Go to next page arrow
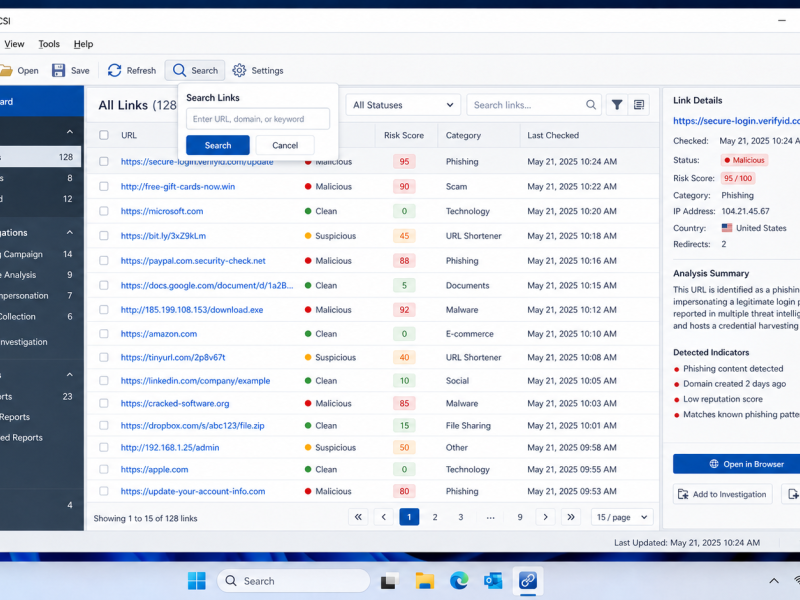 [545, 517]
